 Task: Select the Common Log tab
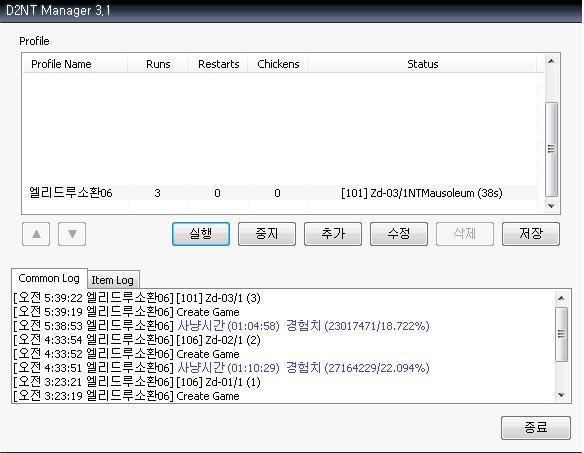pos(49,278)
